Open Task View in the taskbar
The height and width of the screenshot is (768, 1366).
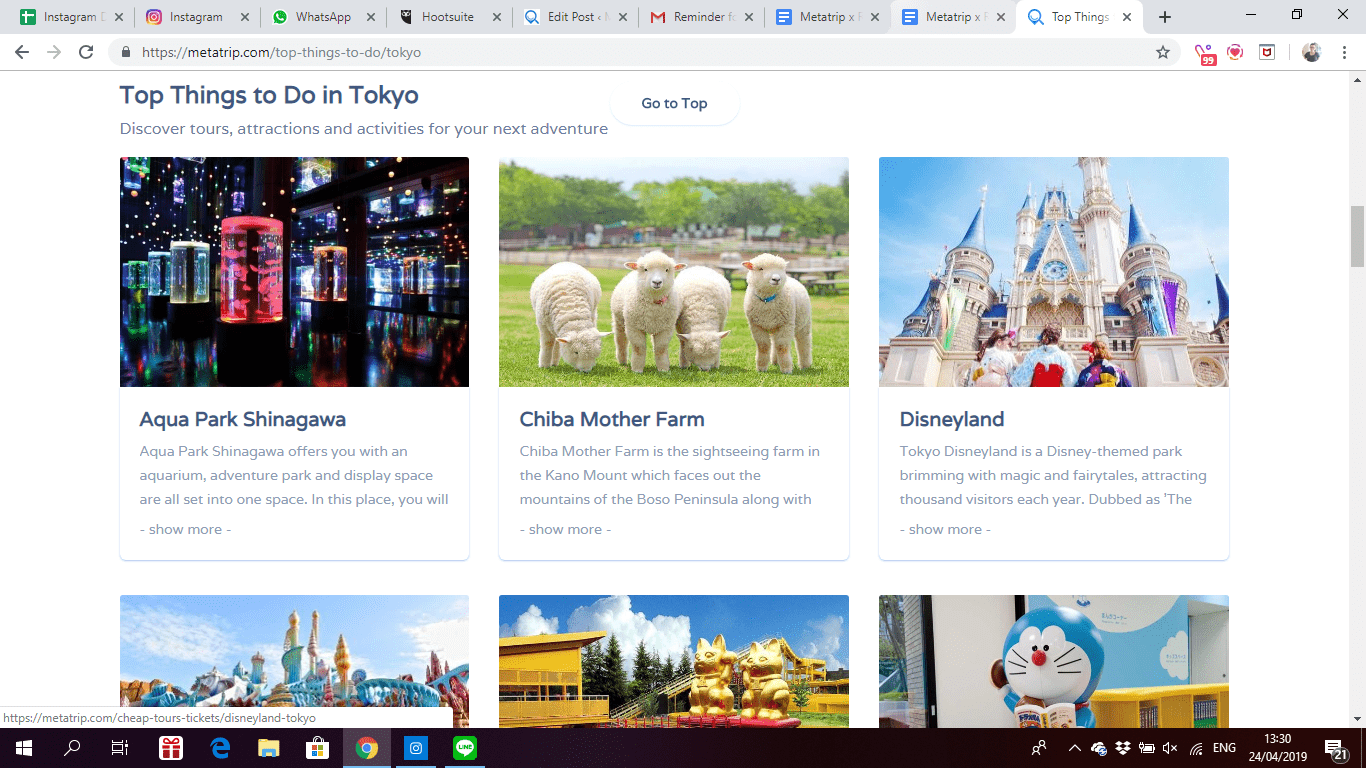[120, 748]
